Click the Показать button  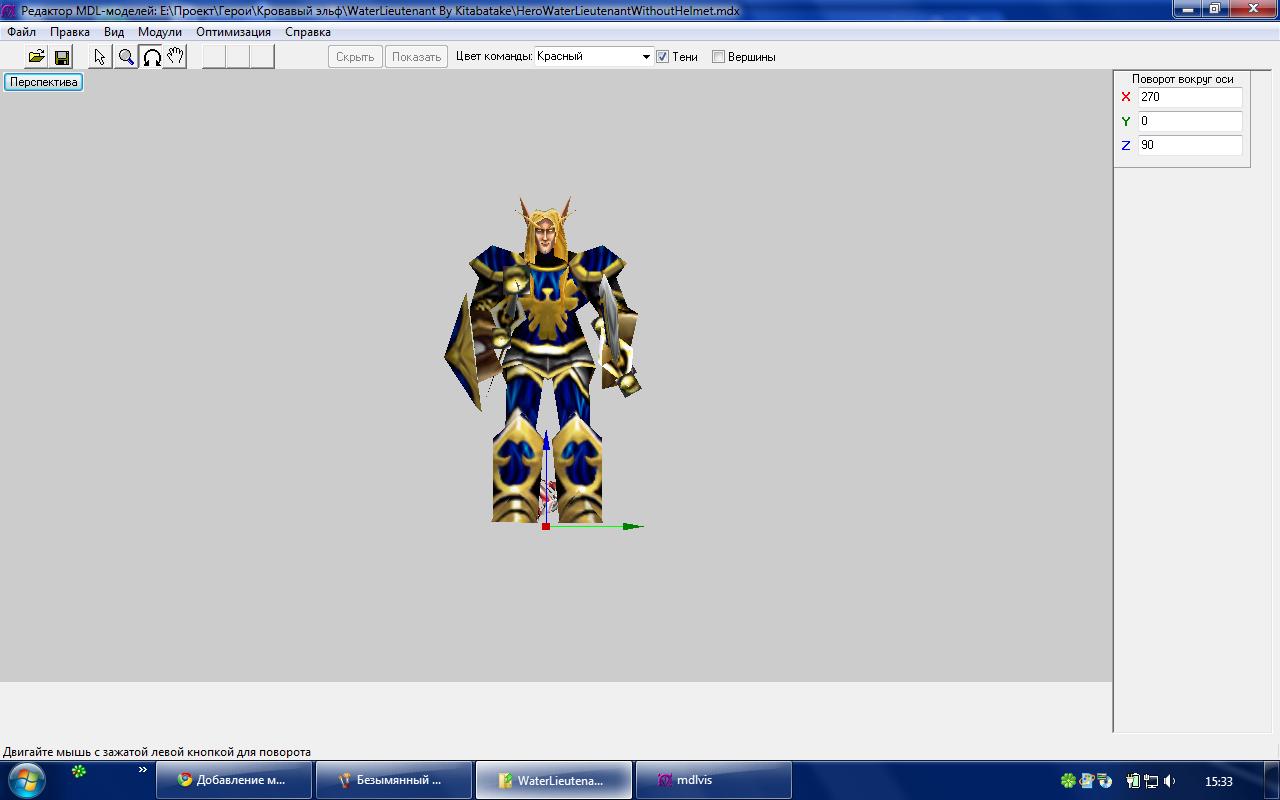click(x=417, y=57)
